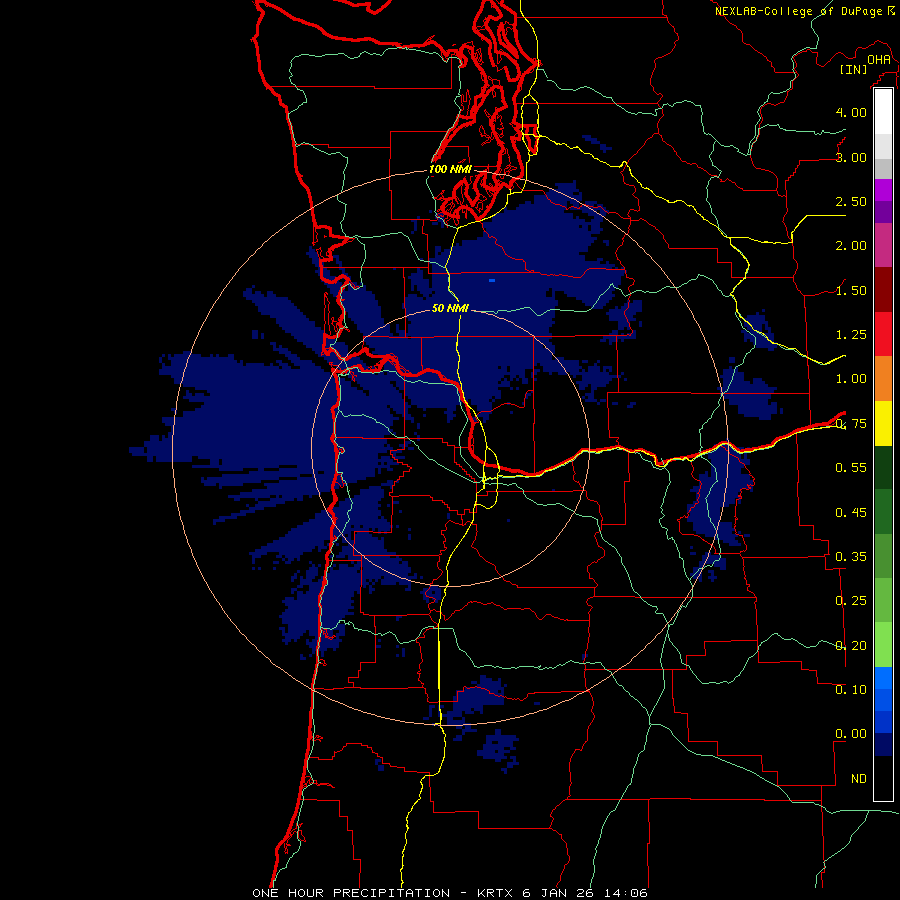Click the 4.00 legend value
This screenshot has width=900, height=900.
pyautogui.click(x=851, y=112)
